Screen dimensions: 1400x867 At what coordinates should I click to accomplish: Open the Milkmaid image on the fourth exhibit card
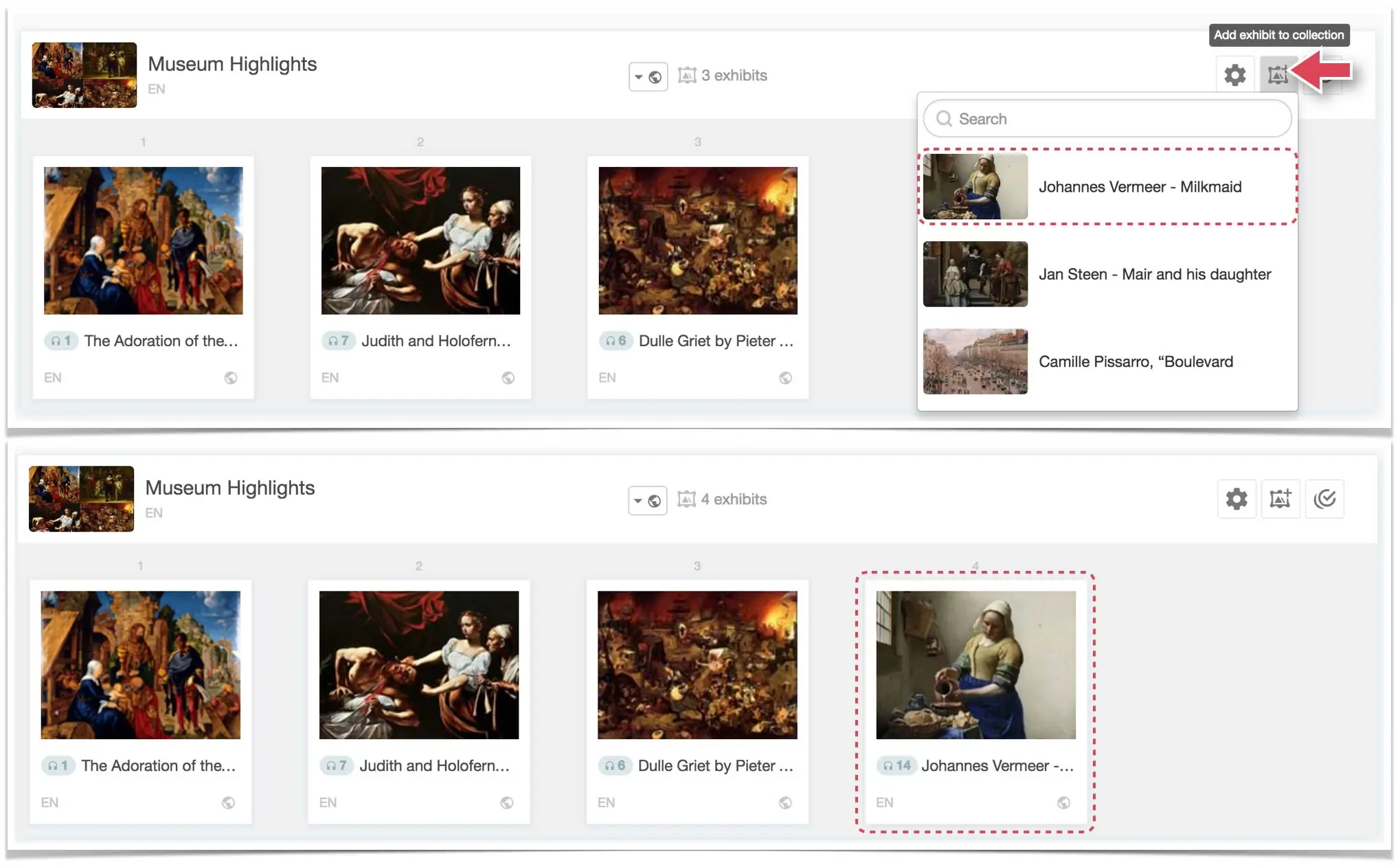pos(976,665)
